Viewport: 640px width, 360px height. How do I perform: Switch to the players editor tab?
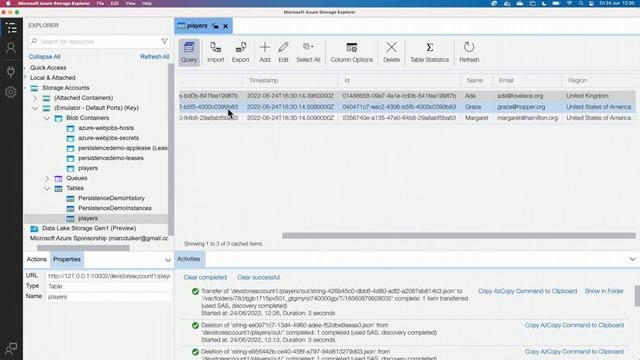tap(197, 26)
